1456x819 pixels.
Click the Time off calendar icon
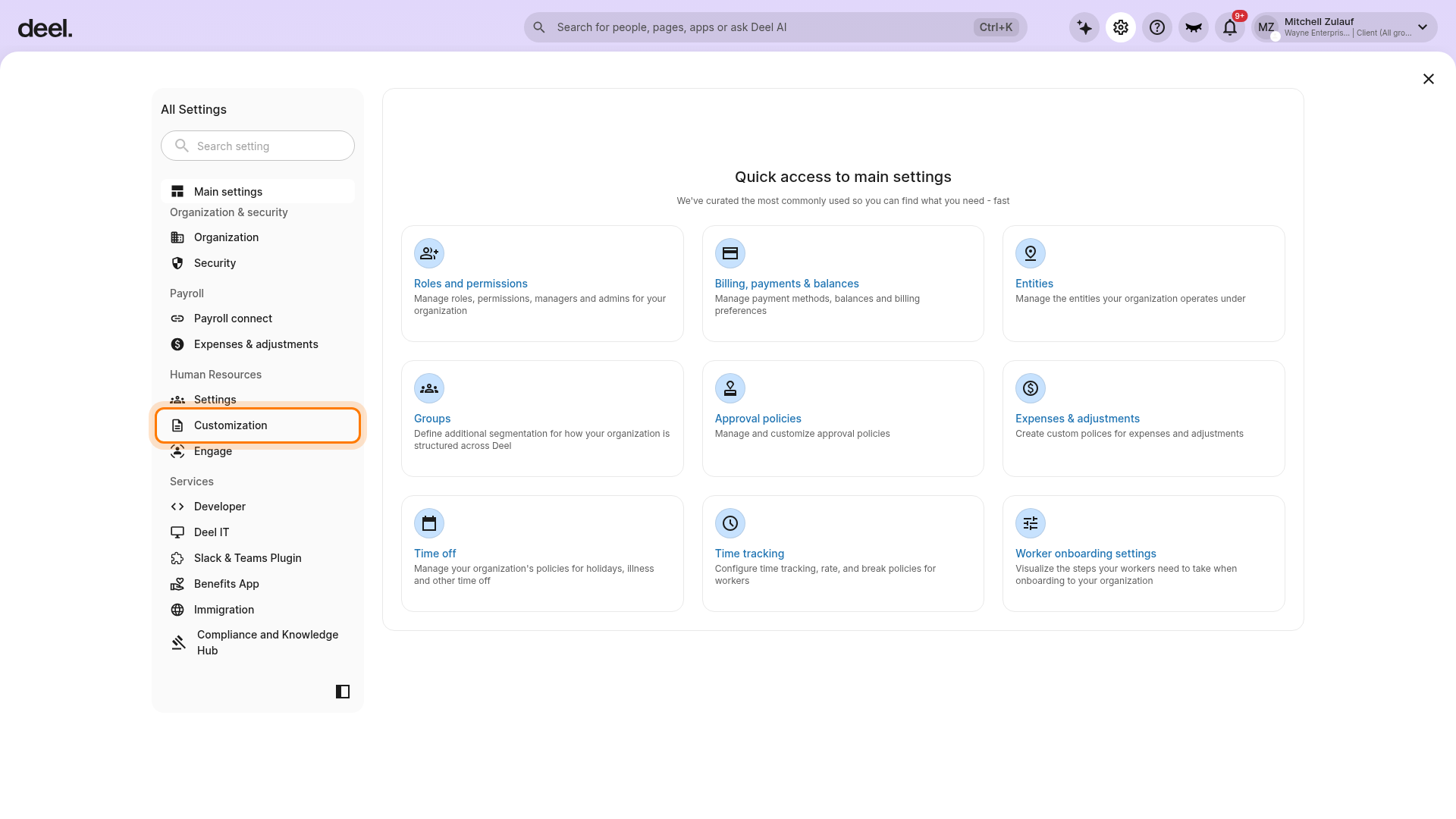click(429, 523)
